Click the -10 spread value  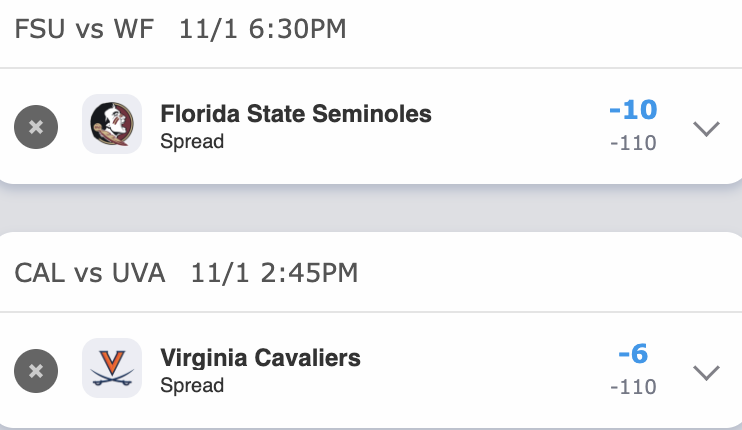coord(633,109)
